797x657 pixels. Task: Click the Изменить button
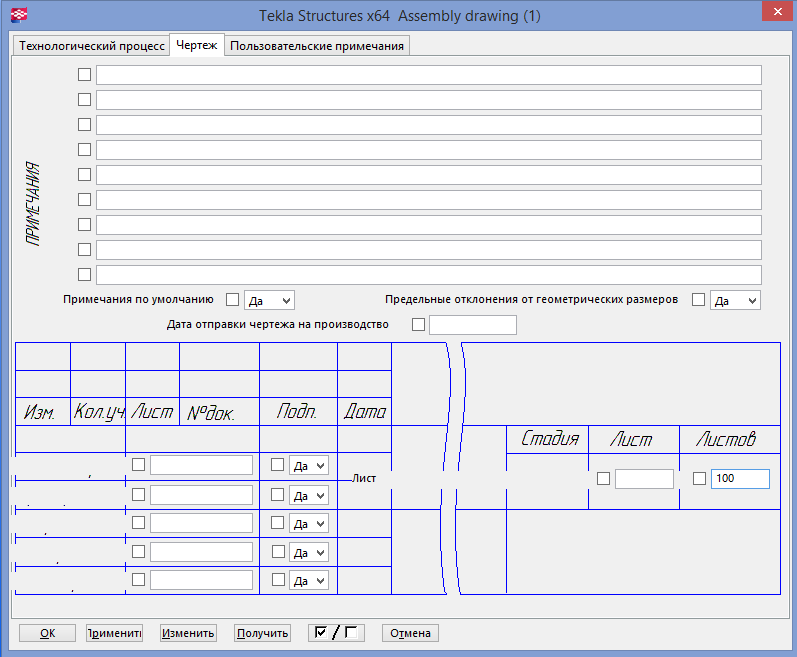pos(188,632)
